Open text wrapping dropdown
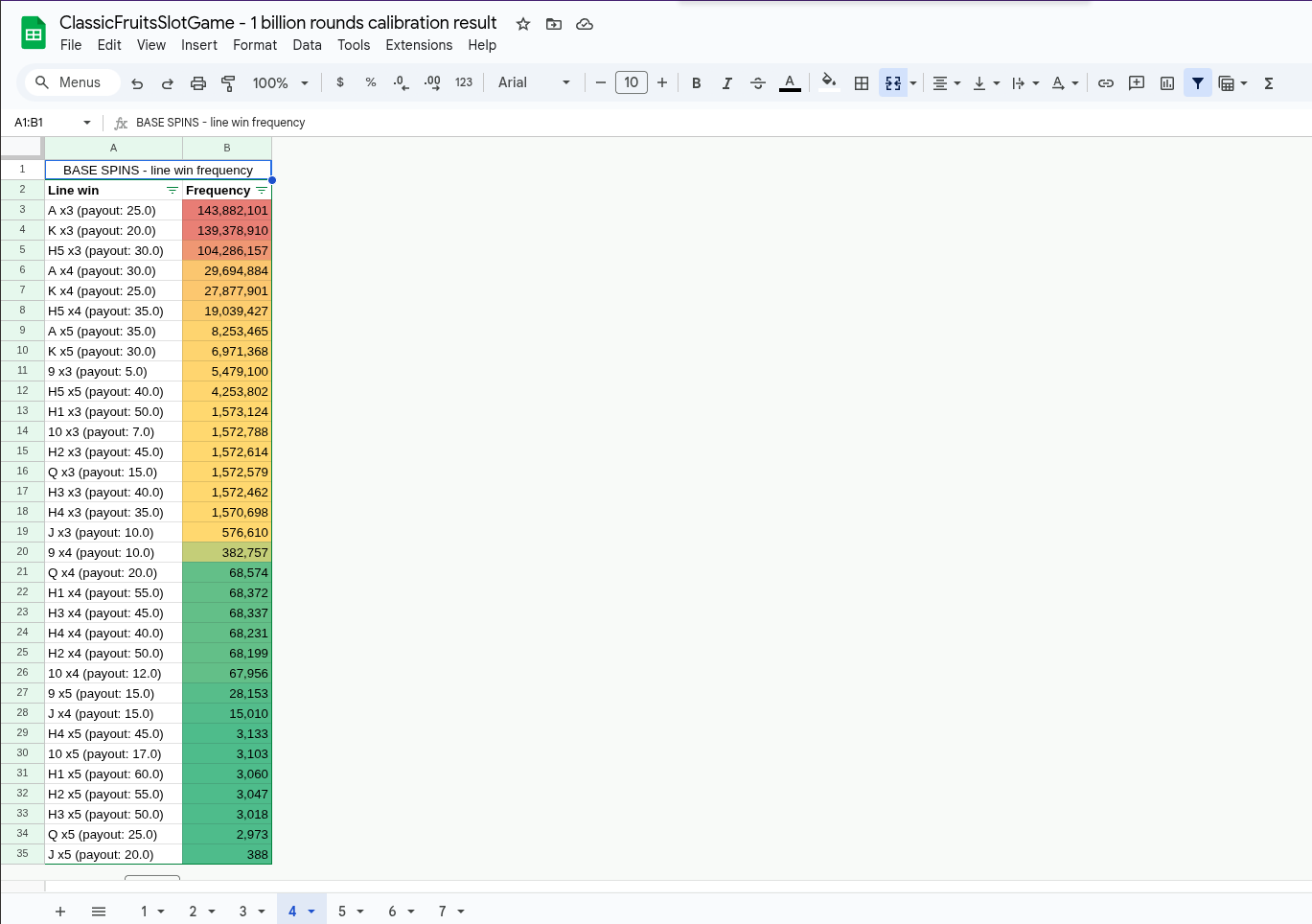This screenshot has width=1312, height=924. click(x=1025, y=83)
